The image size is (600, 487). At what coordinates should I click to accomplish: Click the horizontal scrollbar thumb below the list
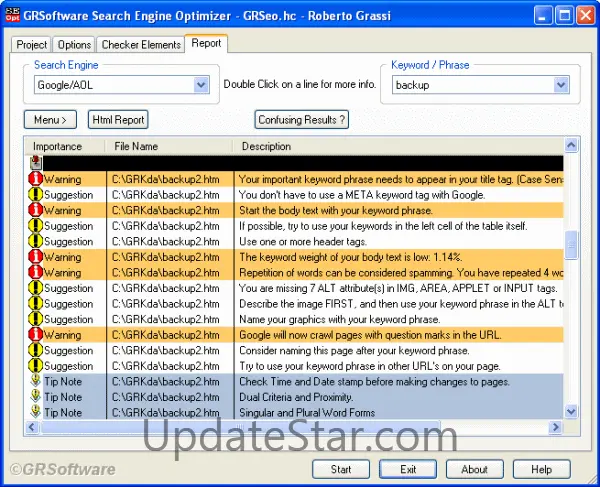pyautogui.click(x=240, y=427)
